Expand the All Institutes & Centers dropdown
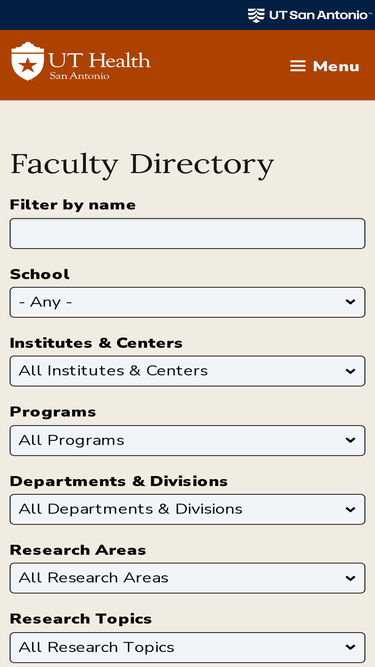The image size is (375, 667). click(188, 371)
